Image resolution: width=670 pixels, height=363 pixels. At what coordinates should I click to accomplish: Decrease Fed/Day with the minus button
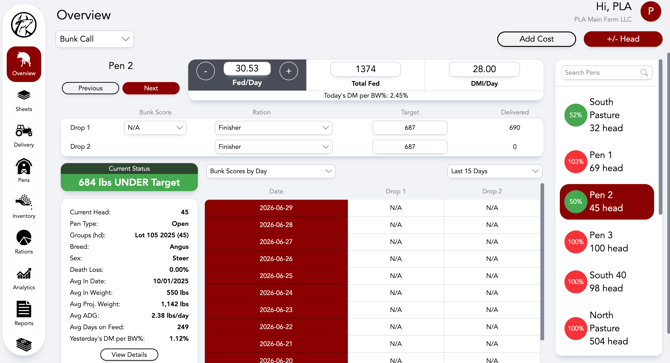[x=206, y=71]
